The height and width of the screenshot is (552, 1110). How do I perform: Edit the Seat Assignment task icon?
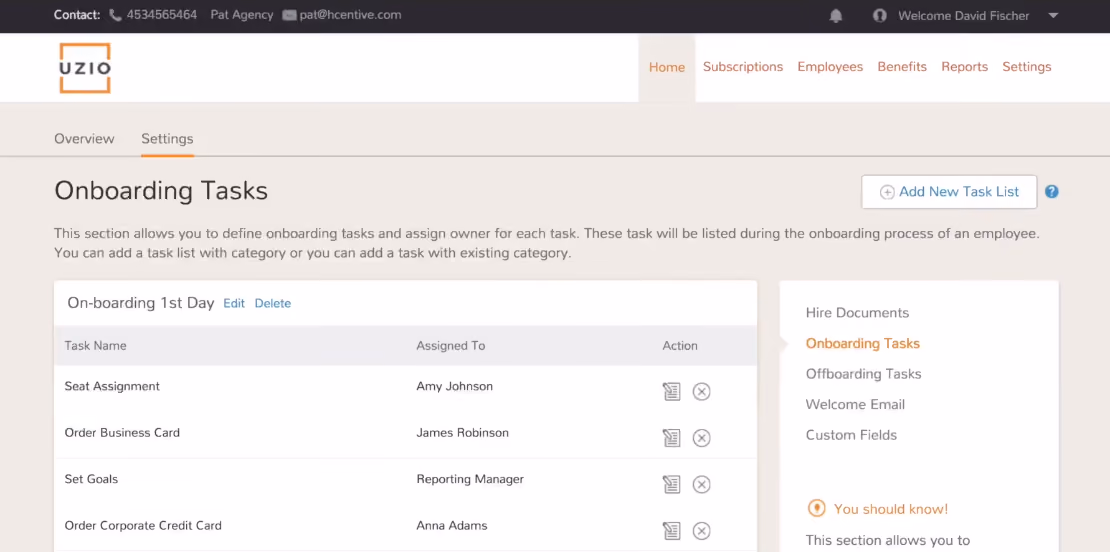pos(671,391)
